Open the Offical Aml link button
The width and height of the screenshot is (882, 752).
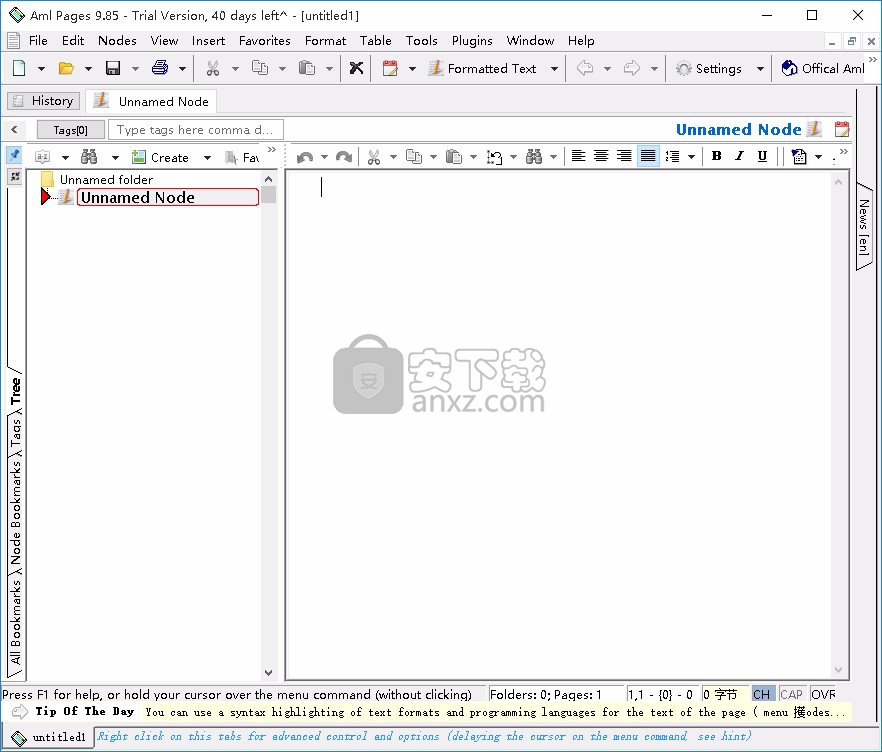[x=822, y=69]
